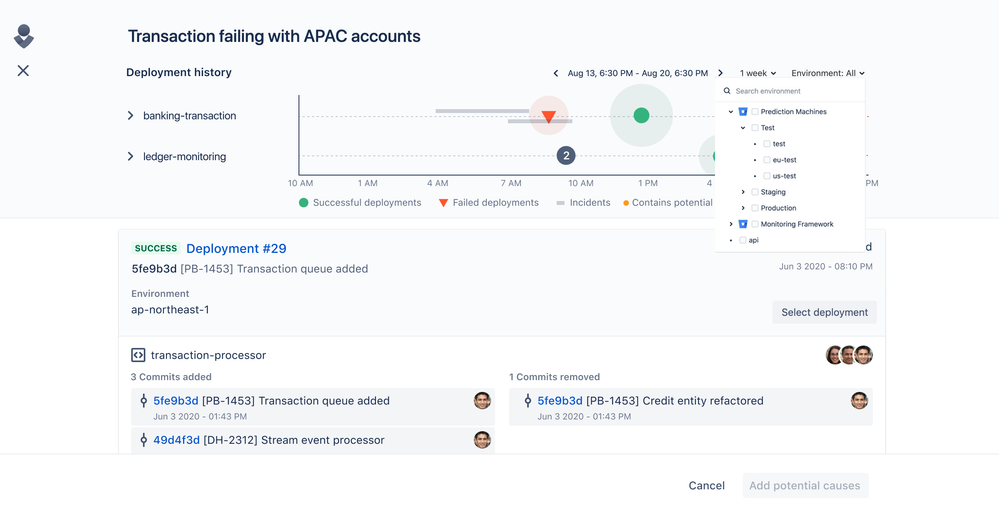Go to previous date range arrow
Viewport: 999px width, 514px height.
pos(556,73)
